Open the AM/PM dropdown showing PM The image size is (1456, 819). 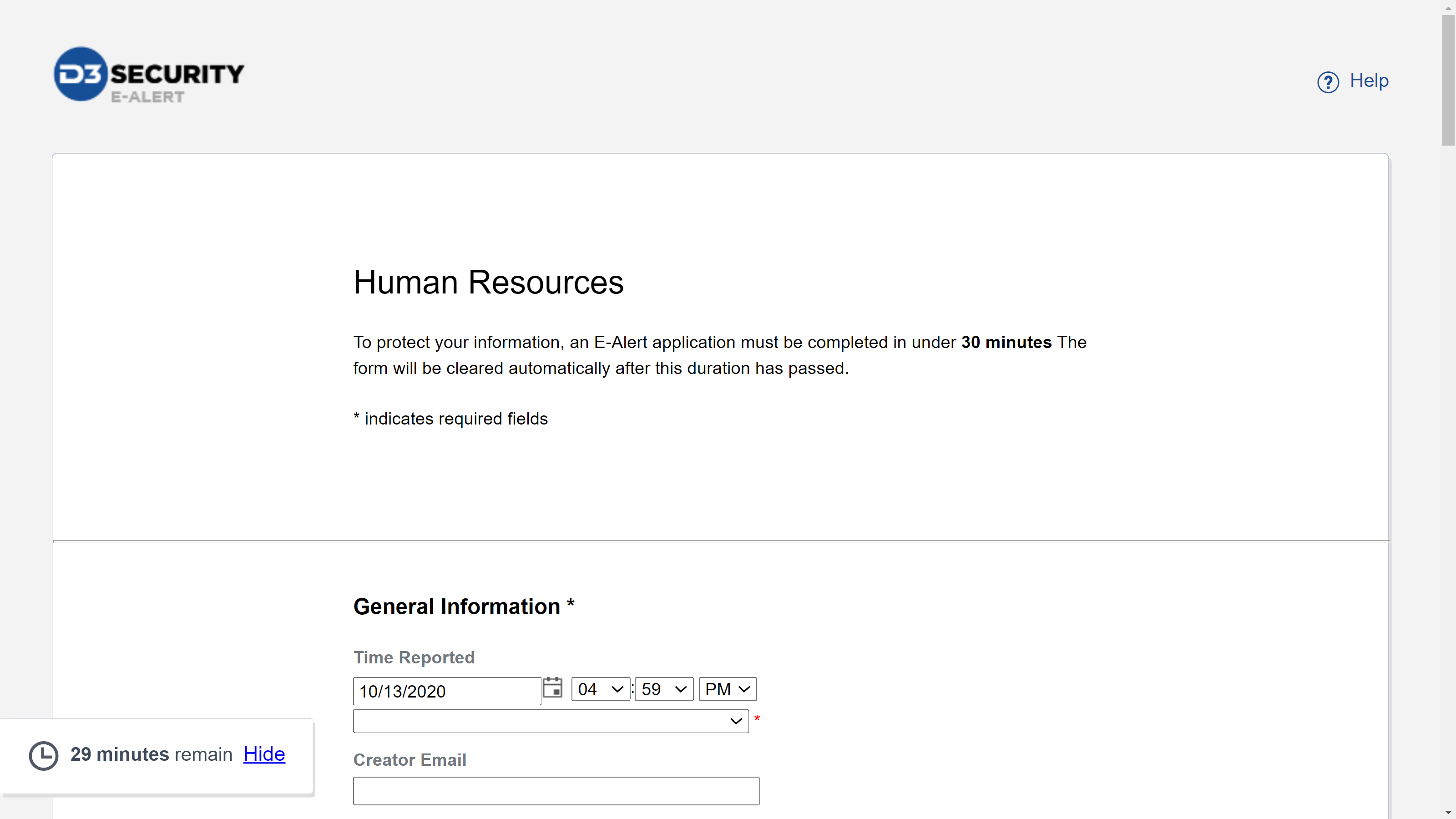(727, 689)
